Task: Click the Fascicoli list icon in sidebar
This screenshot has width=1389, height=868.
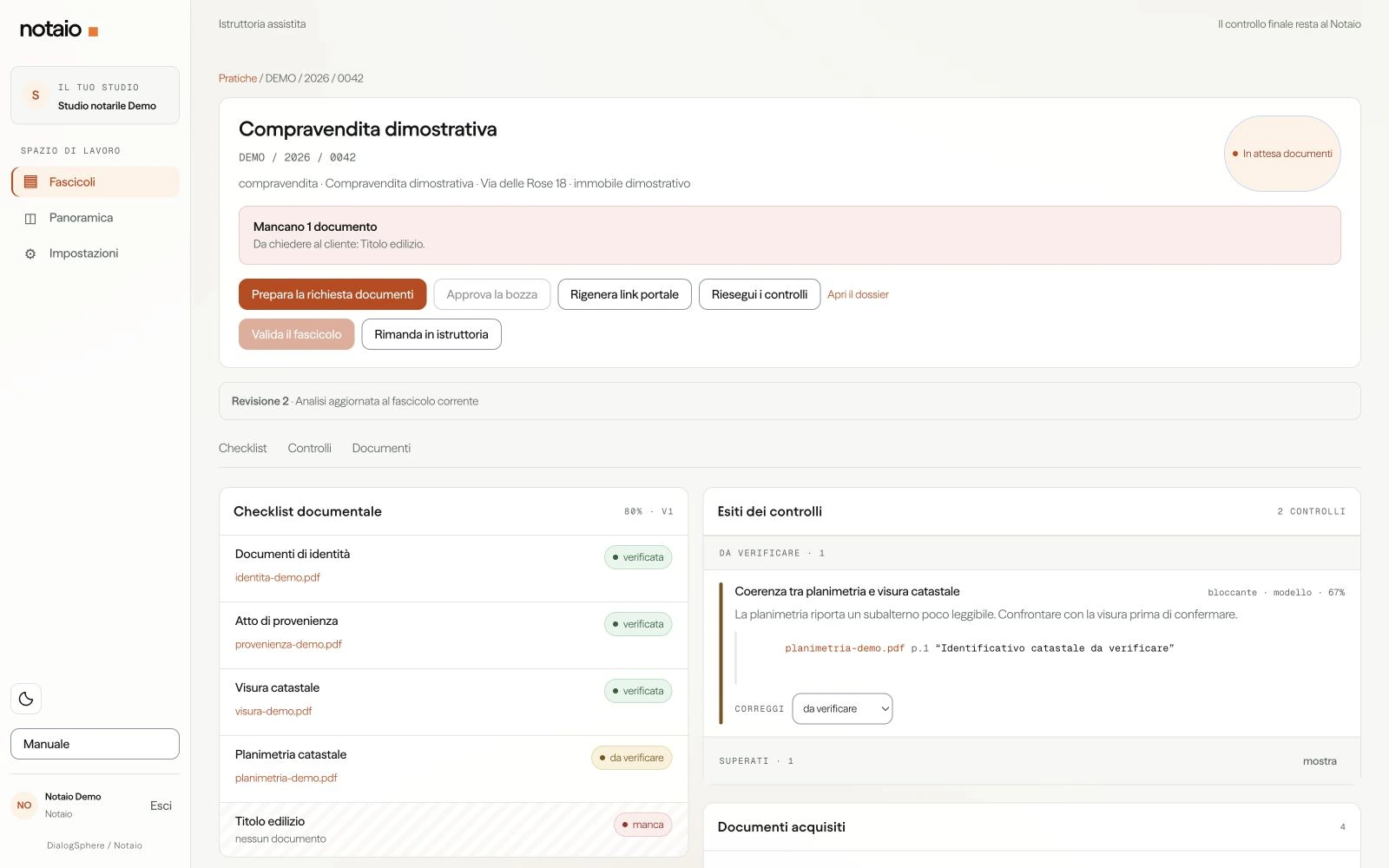Action: click(x=30, y=182)
